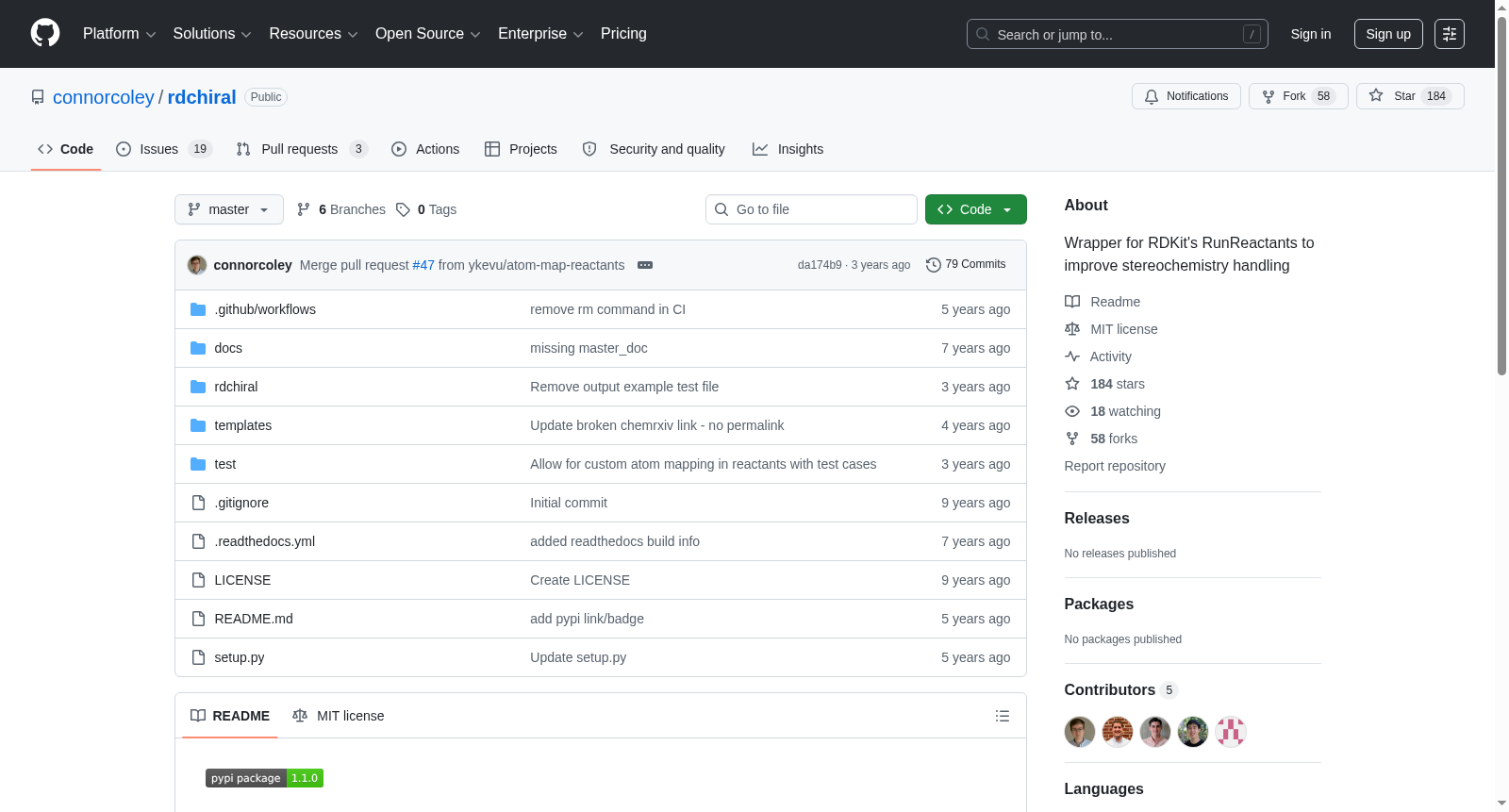Click the pulse icon beside Activity

click(1072, 356)
